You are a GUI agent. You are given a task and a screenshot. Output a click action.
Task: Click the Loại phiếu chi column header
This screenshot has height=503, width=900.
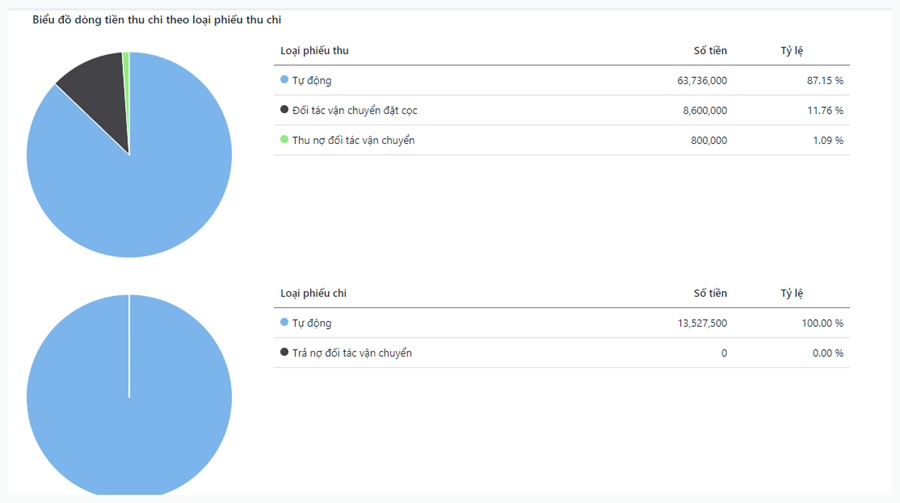tap(314, 294)
